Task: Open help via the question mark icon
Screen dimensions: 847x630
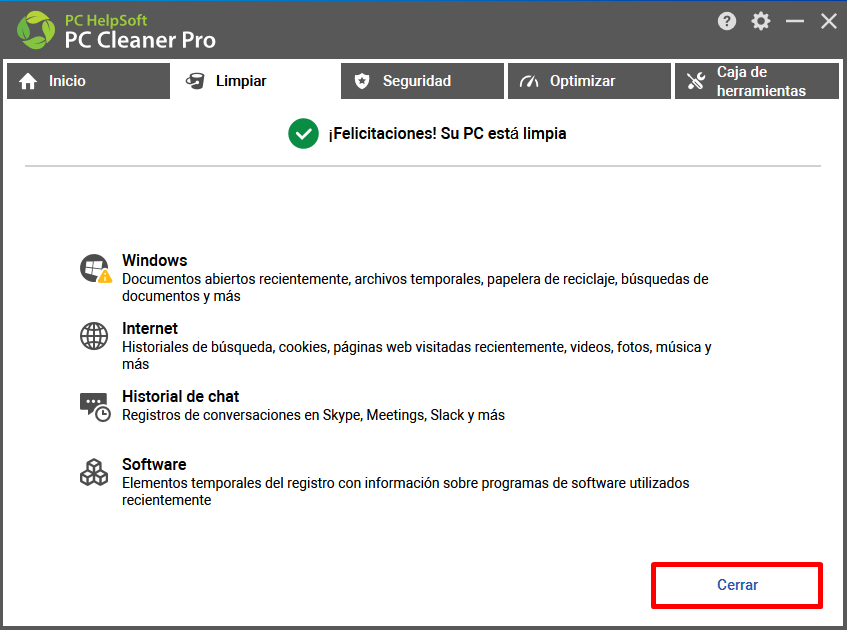Action: (727, 22)
